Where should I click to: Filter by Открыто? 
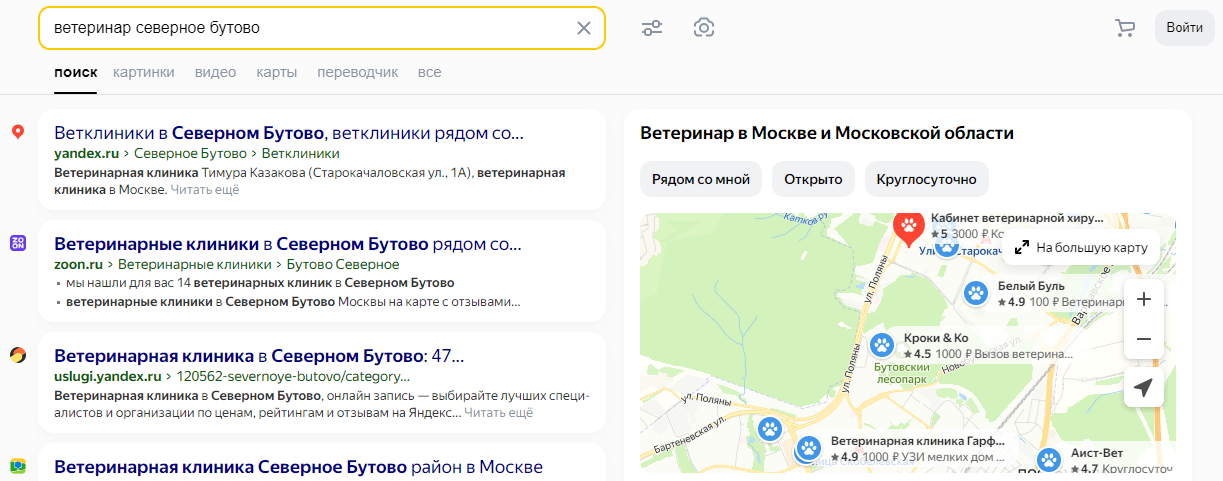813,180
